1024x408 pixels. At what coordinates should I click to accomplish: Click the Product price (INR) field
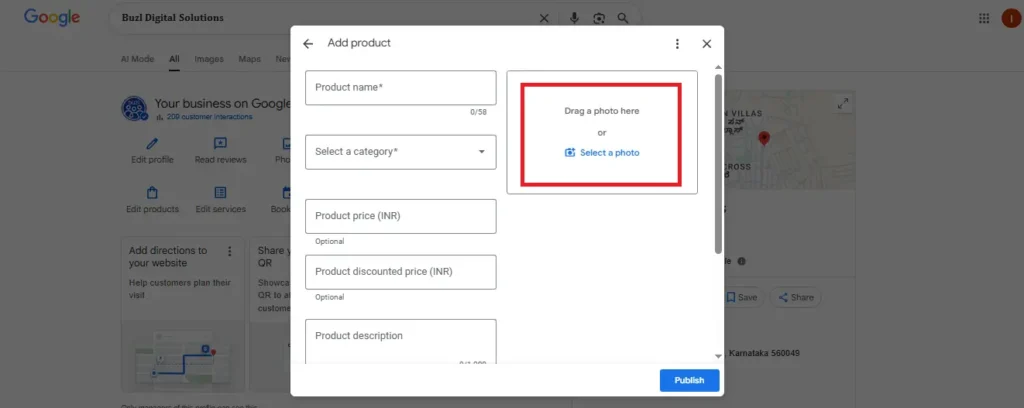(x=400, y=216)
